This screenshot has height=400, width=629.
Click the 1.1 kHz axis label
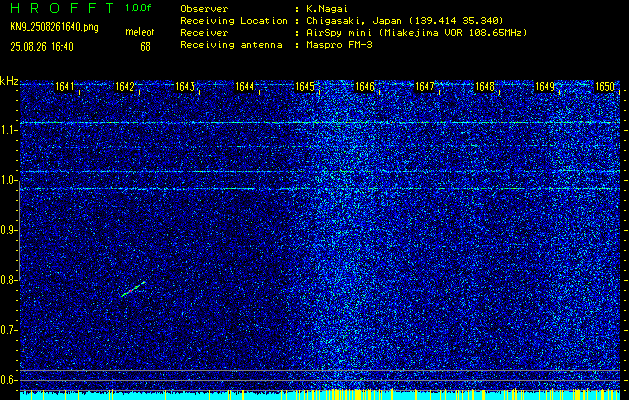point(8,130)
